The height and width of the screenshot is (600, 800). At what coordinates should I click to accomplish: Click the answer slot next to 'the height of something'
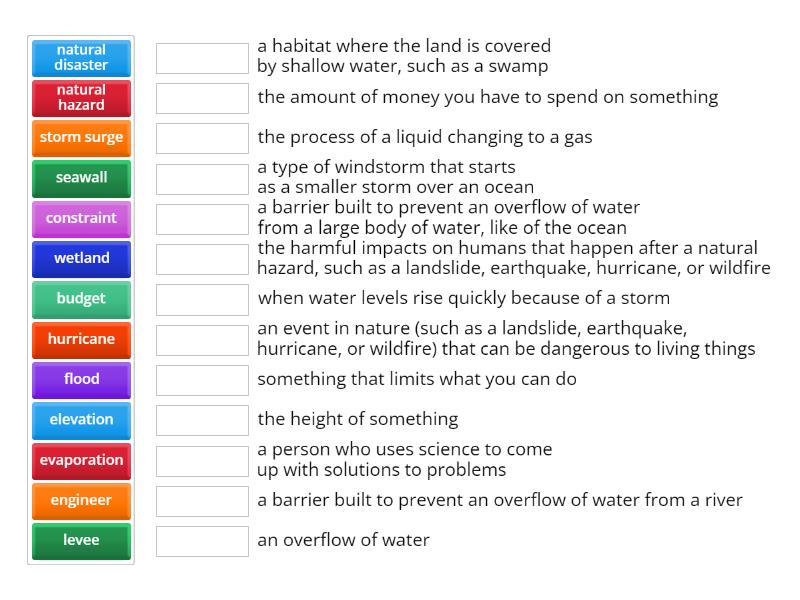(202, 419)
